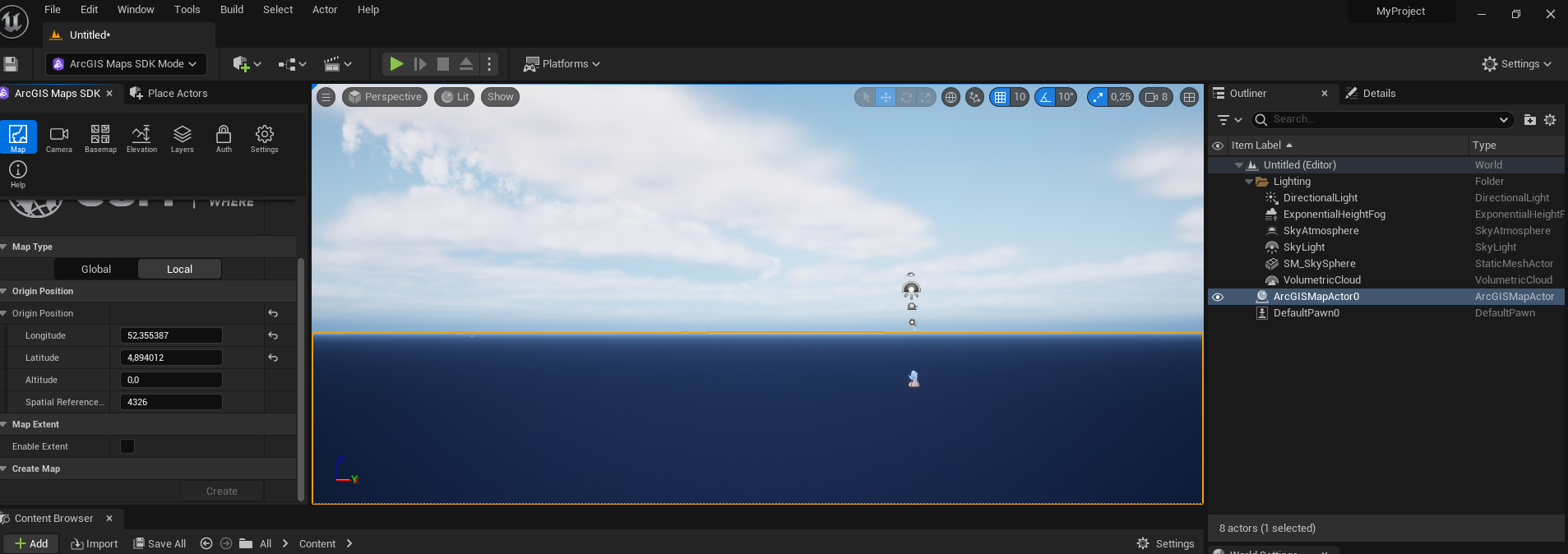Screen dimensions: 1568x554
Task: Reset Latitude value to default
Action: pos(273,358)
